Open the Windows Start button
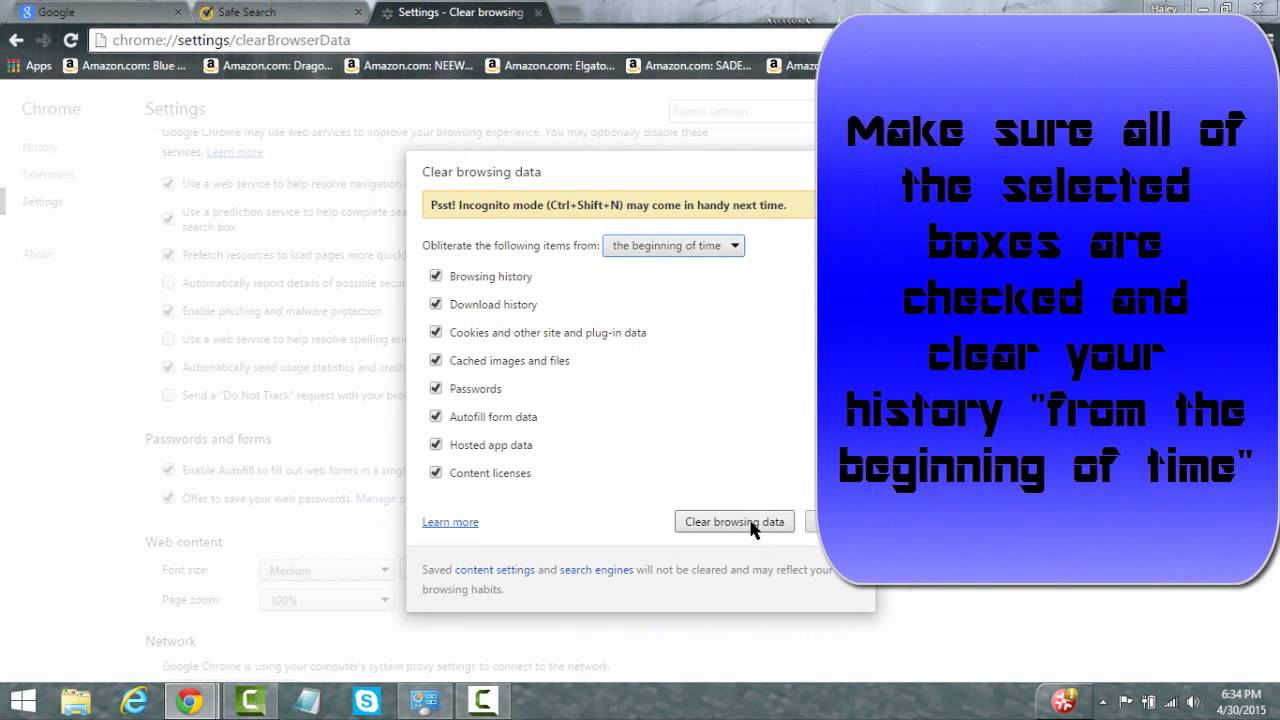The width and height of the screenshot is (1280, 720). tap(23, 701)
